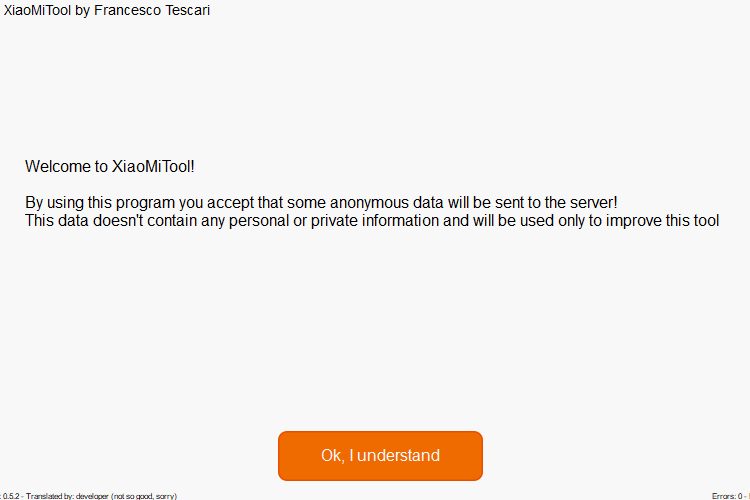The image size is (750, 500).
Task: Click the word "understand" on the orange button
Action: tap(398, 456)
